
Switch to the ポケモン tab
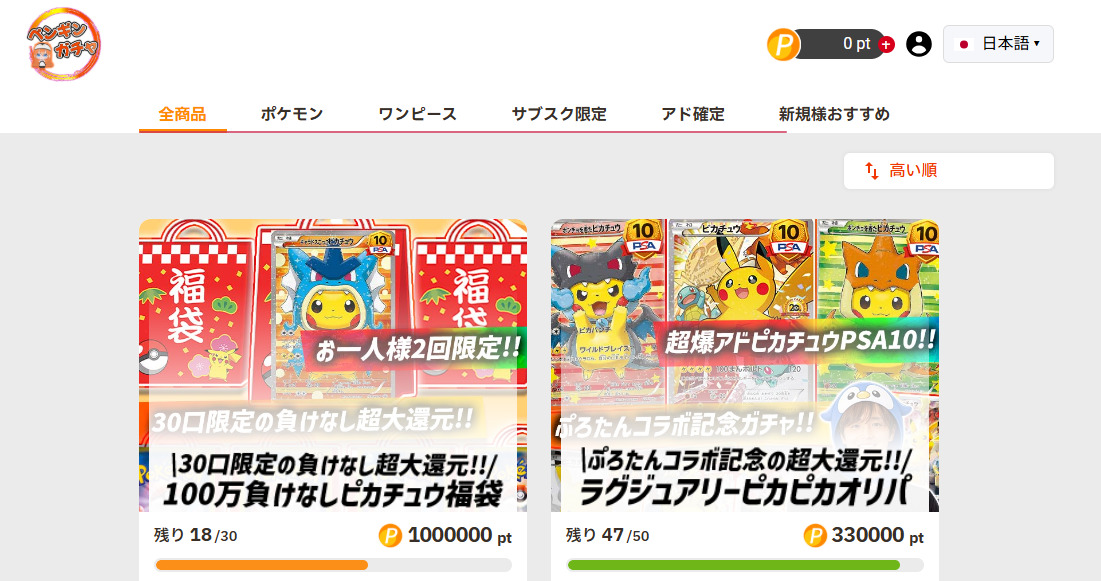(292, 114)
